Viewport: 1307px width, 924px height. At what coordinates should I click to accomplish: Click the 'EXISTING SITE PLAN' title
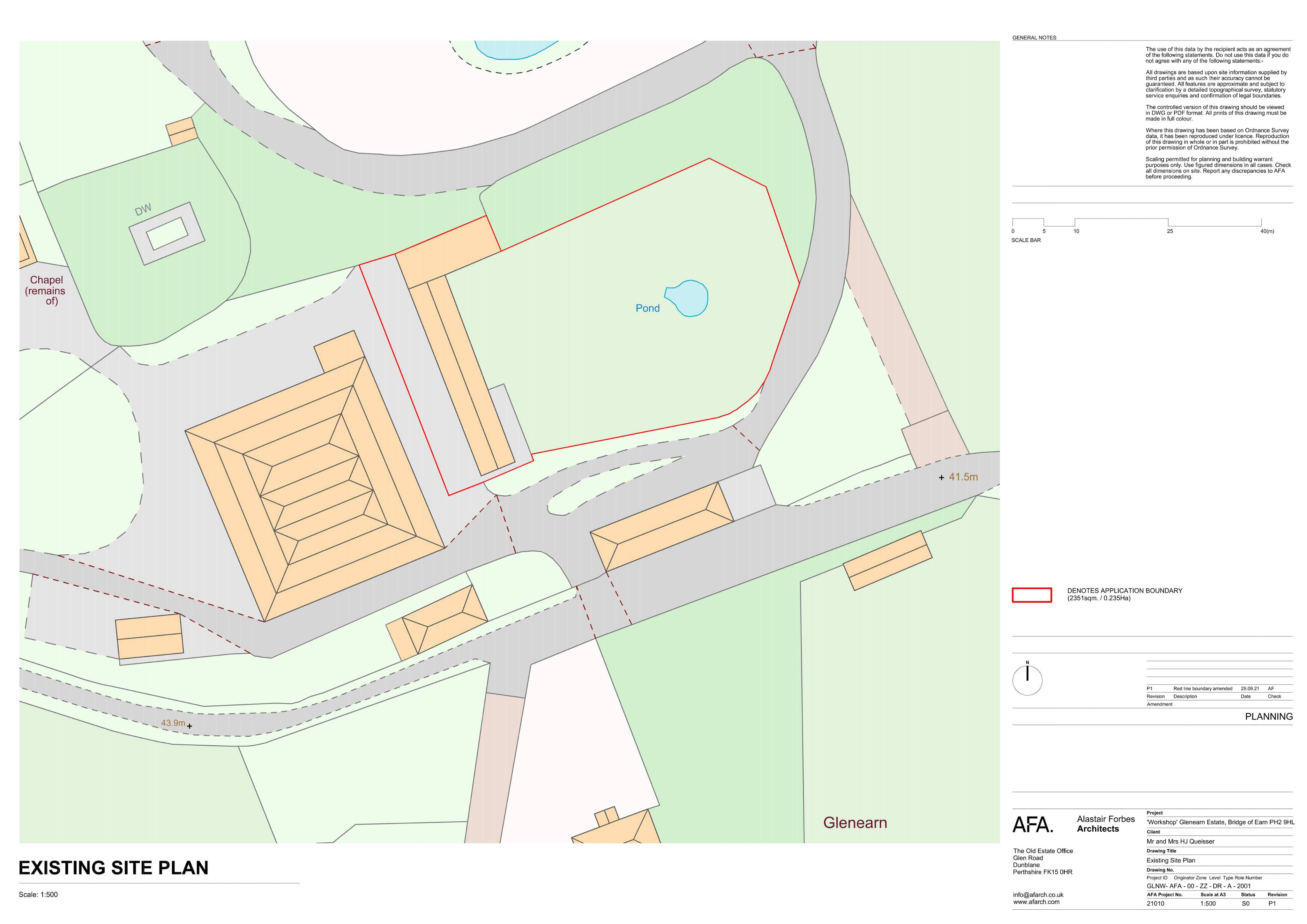[113, 868]
